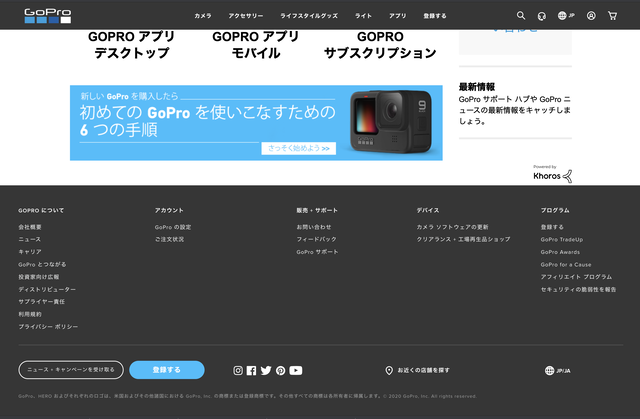Open ディストリビューター footer link
Image resolution: width=640 pixels, height=419 pixels.
(47, 289)
